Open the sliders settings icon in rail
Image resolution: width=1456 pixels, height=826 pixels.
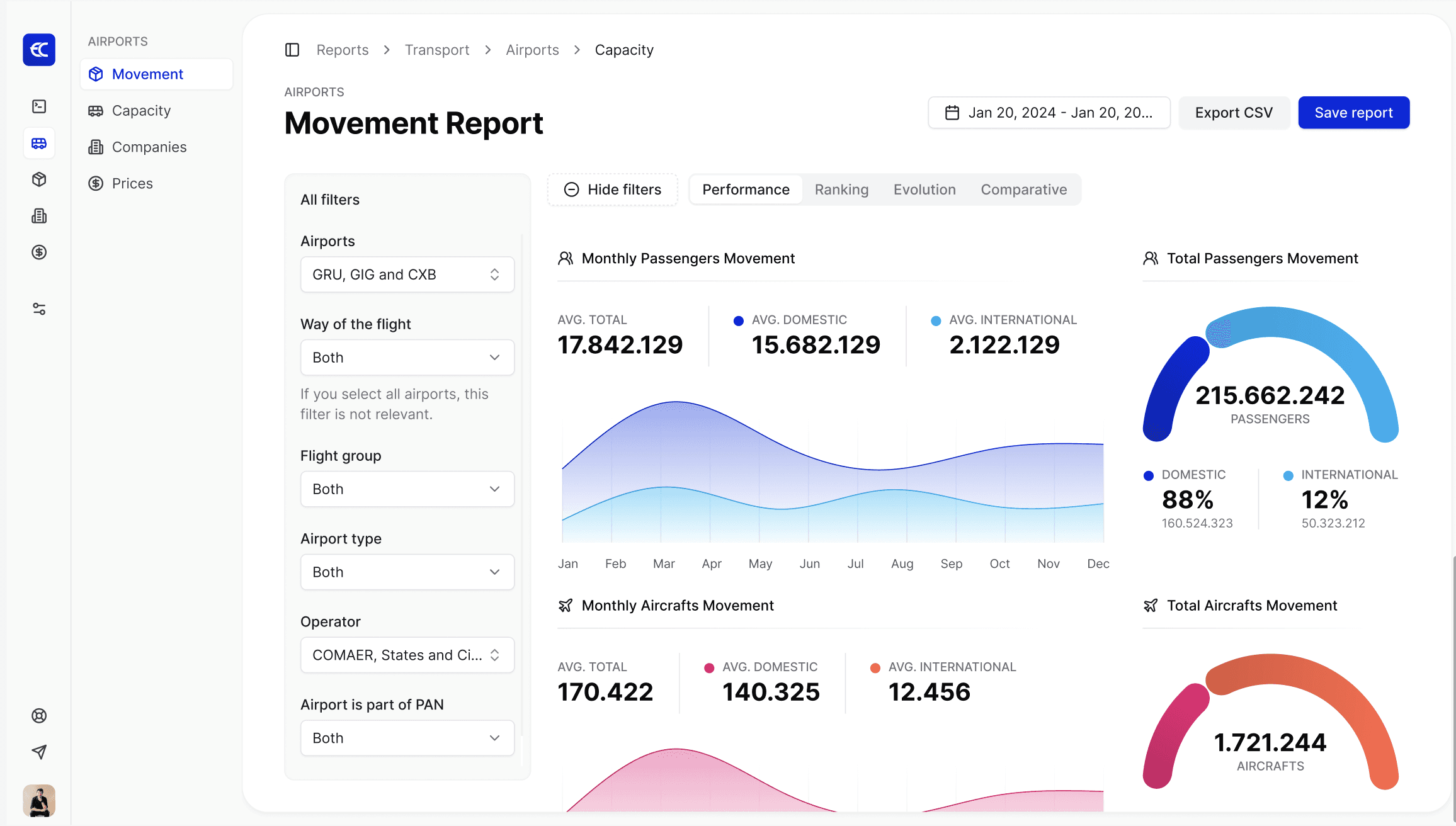(x=39, y=308)
